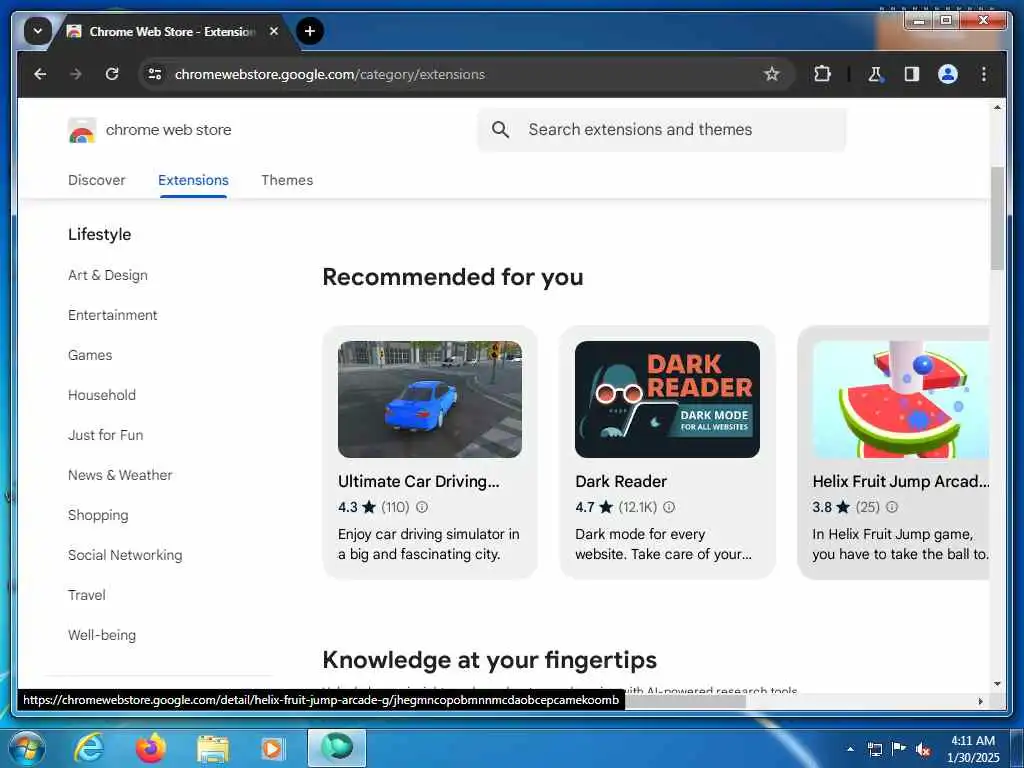Image resolution: width=1024 pixels, height=768 pixels.
Task: Open the Art & Design category
Action: (x=108, y=276)
